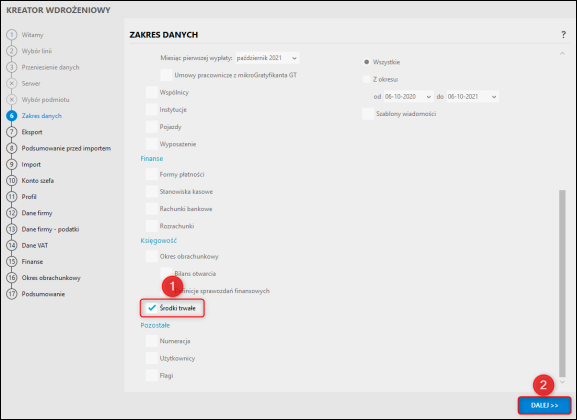Open the help question mark icon
The width and height of the screenshot is (577, 420).
563,35
